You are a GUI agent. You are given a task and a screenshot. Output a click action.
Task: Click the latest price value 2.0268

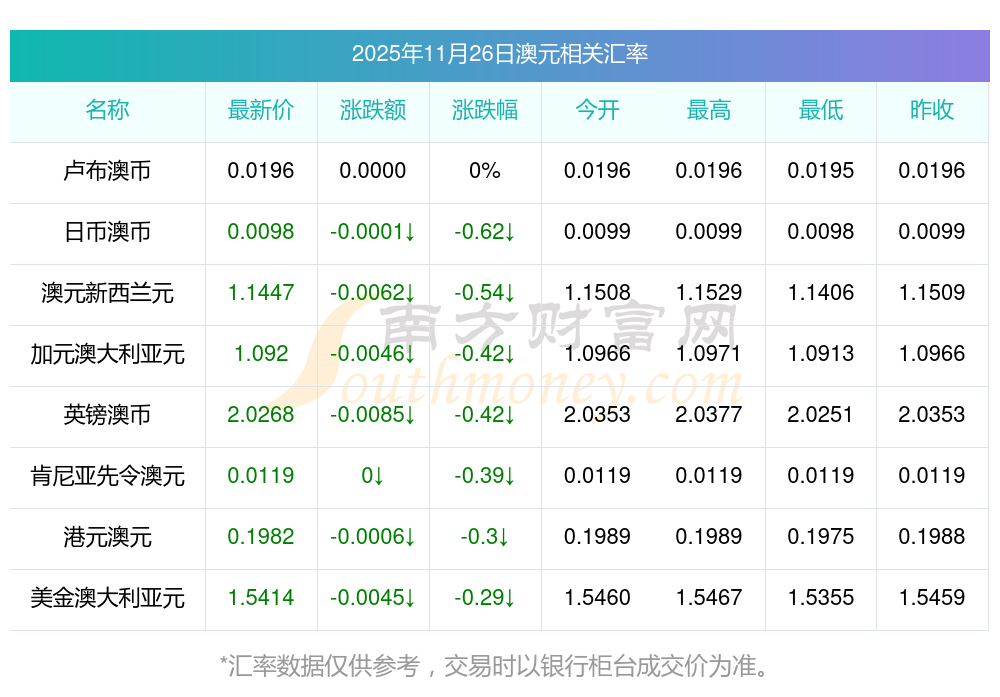pos(261,415)
